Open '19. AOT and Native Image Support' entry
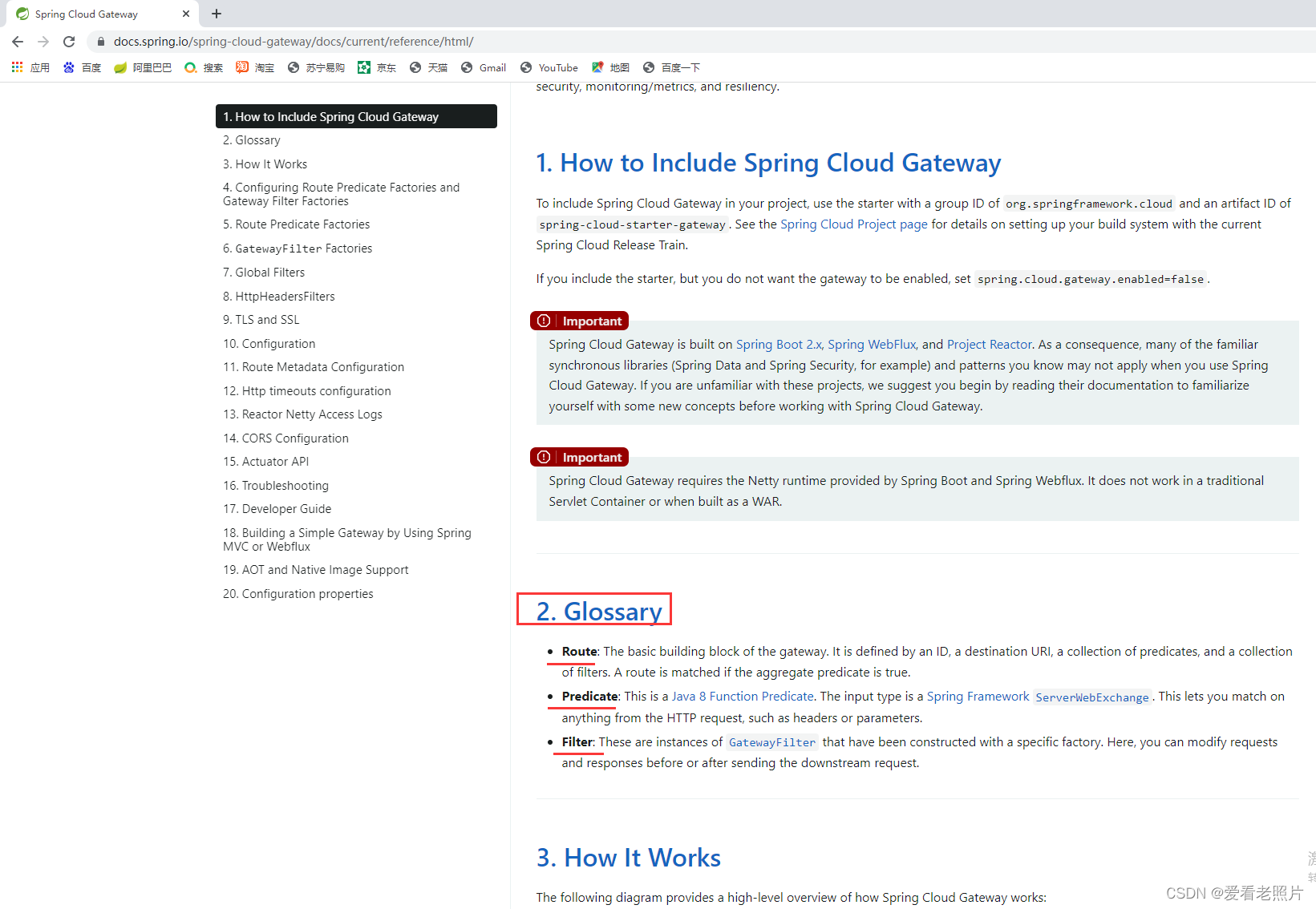 (316, 570)
